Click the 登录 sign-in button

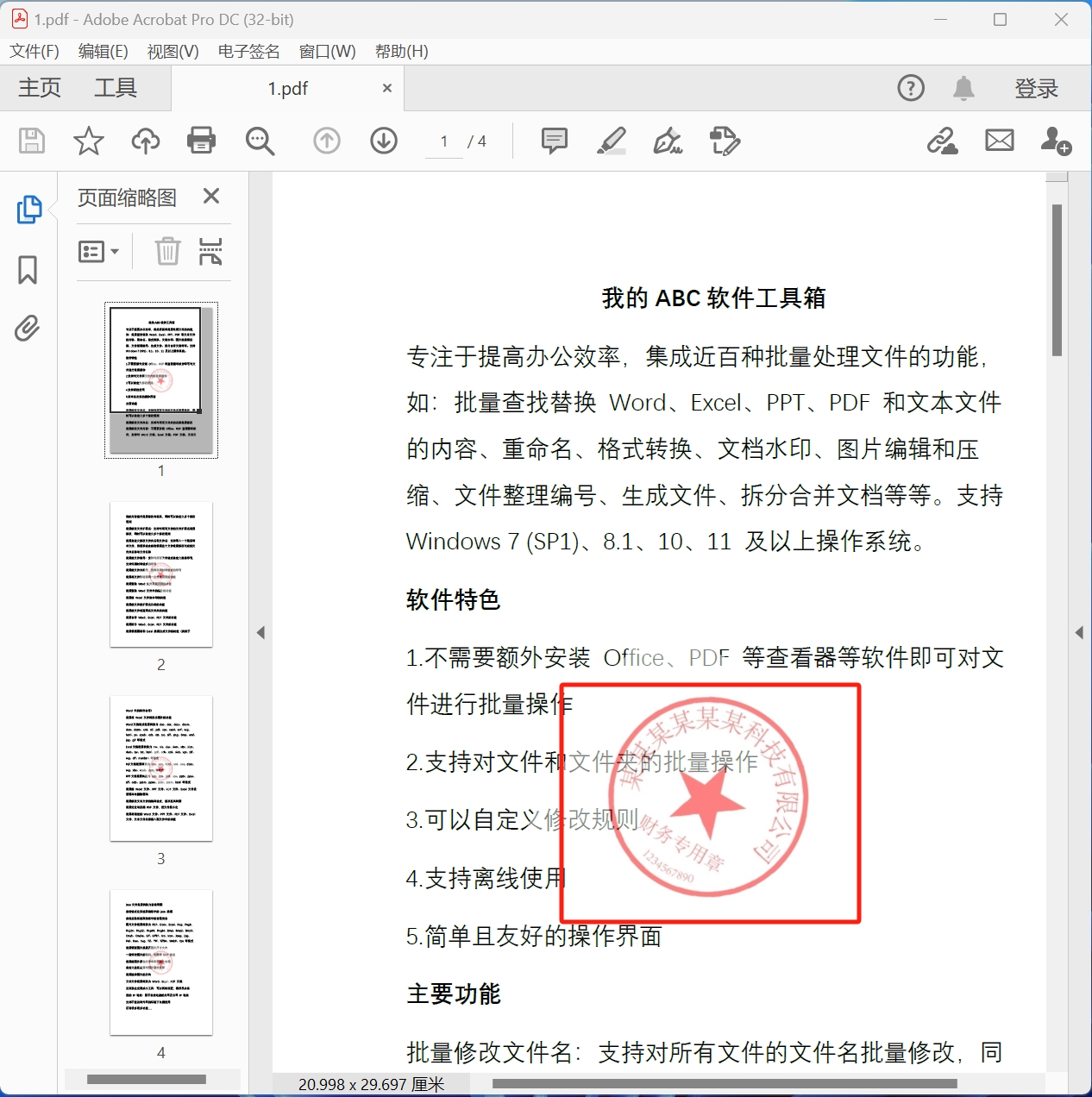1036,87
